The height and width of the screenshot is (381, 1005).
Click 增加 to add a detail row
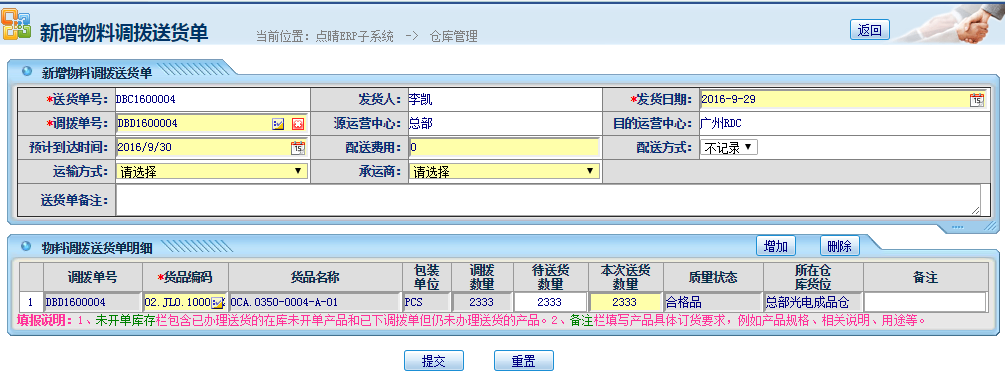pyautogui.click(x=776, y=246)
